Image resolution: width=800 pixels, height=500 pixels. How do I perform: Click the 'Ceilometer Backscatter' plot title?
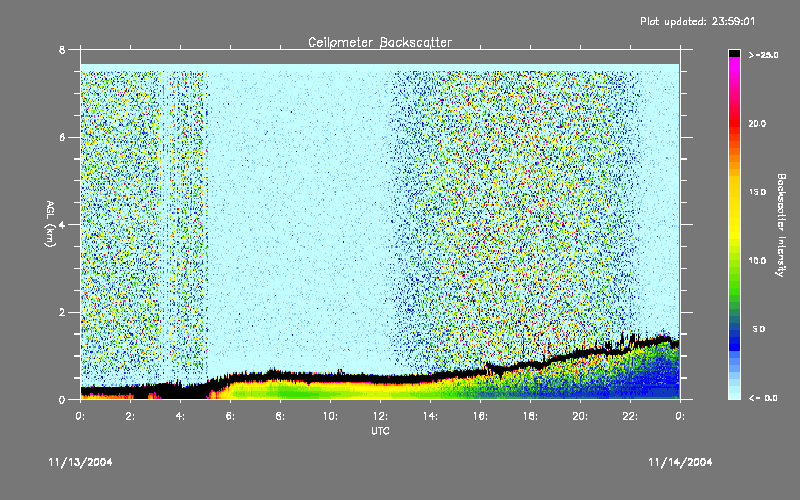[380, 42]
